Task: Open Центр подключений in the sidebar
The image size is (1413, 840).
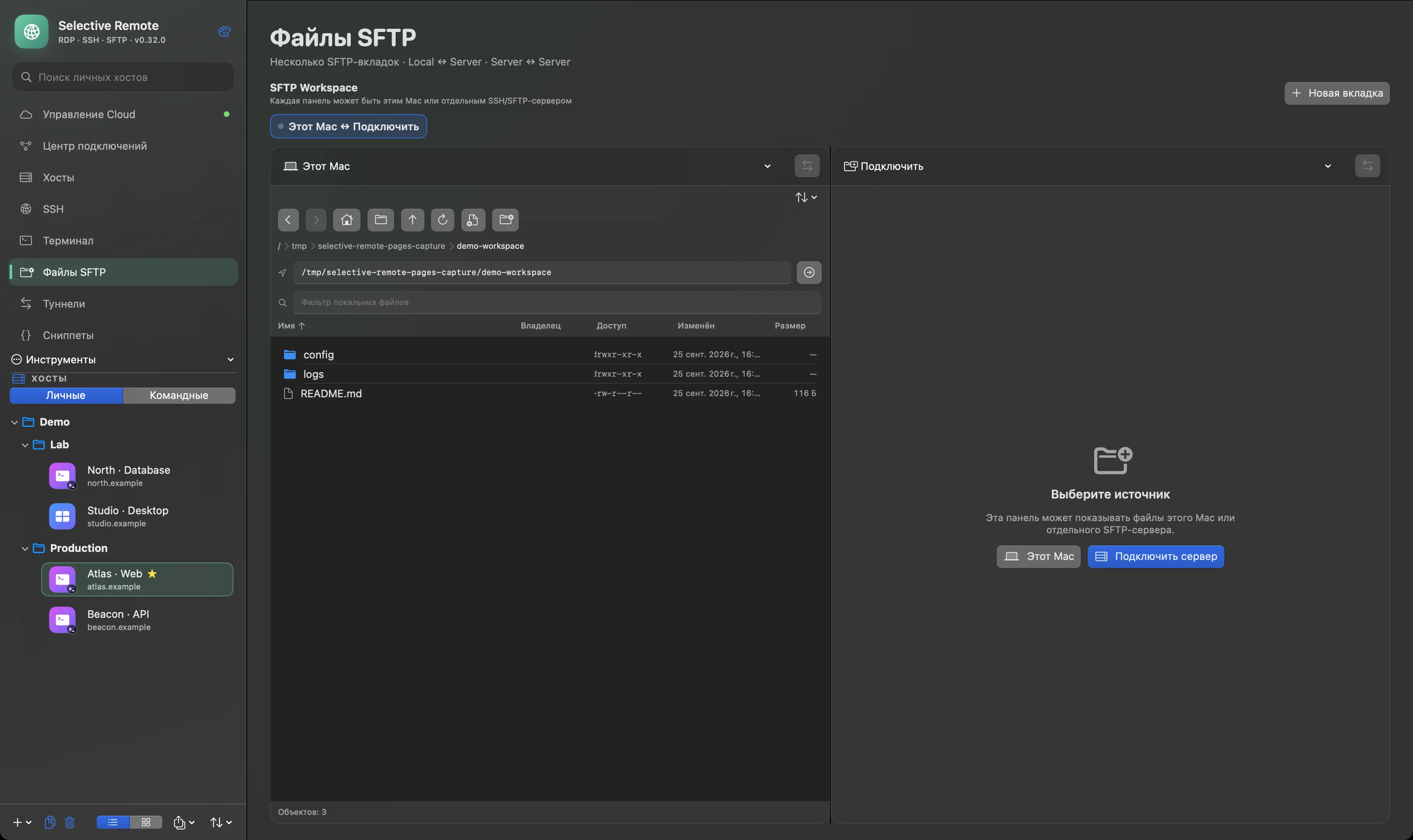Action: point(123,146)
